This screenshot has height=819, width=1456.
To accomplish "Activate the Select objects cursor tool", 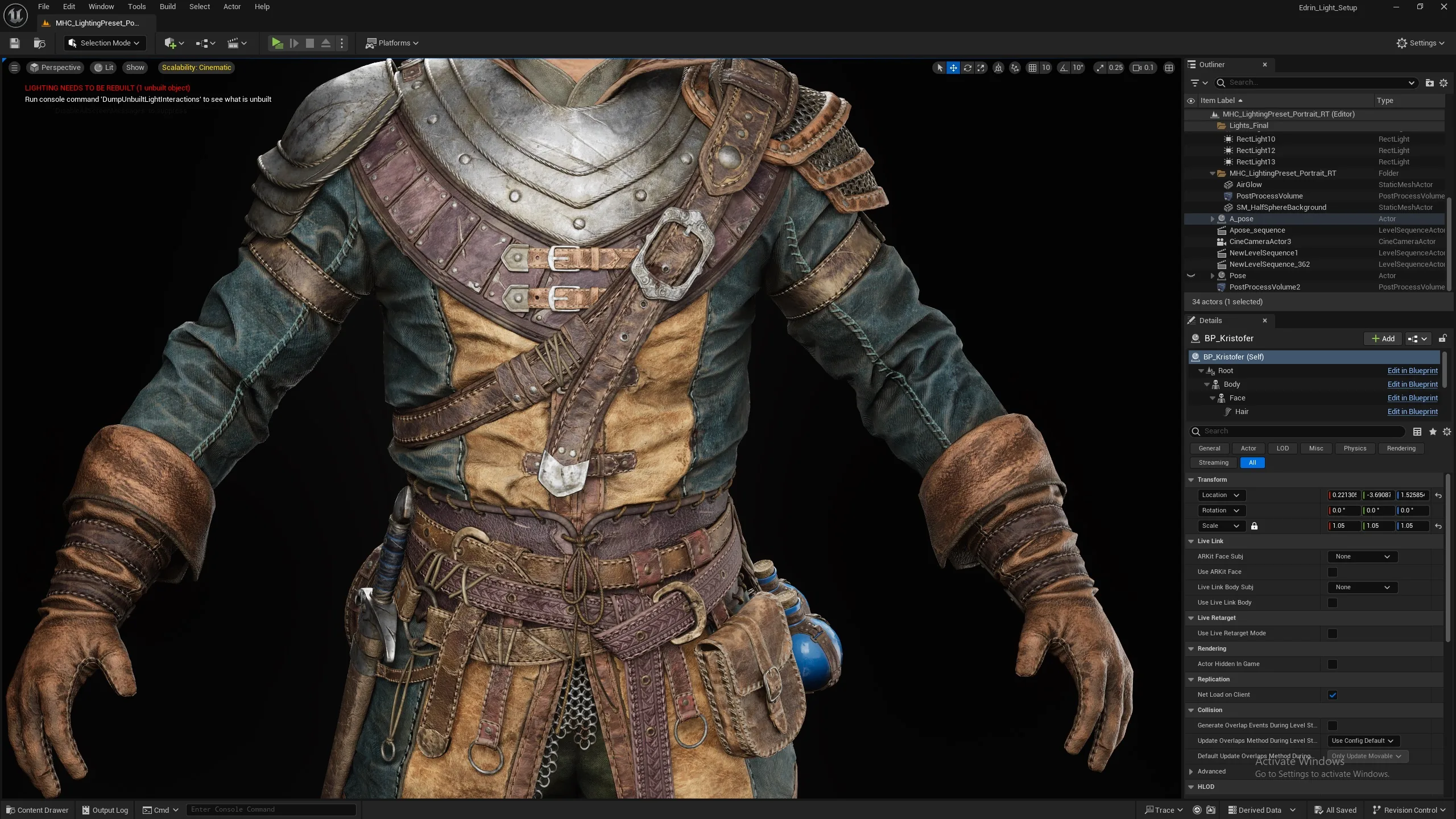I will point(940,68).
